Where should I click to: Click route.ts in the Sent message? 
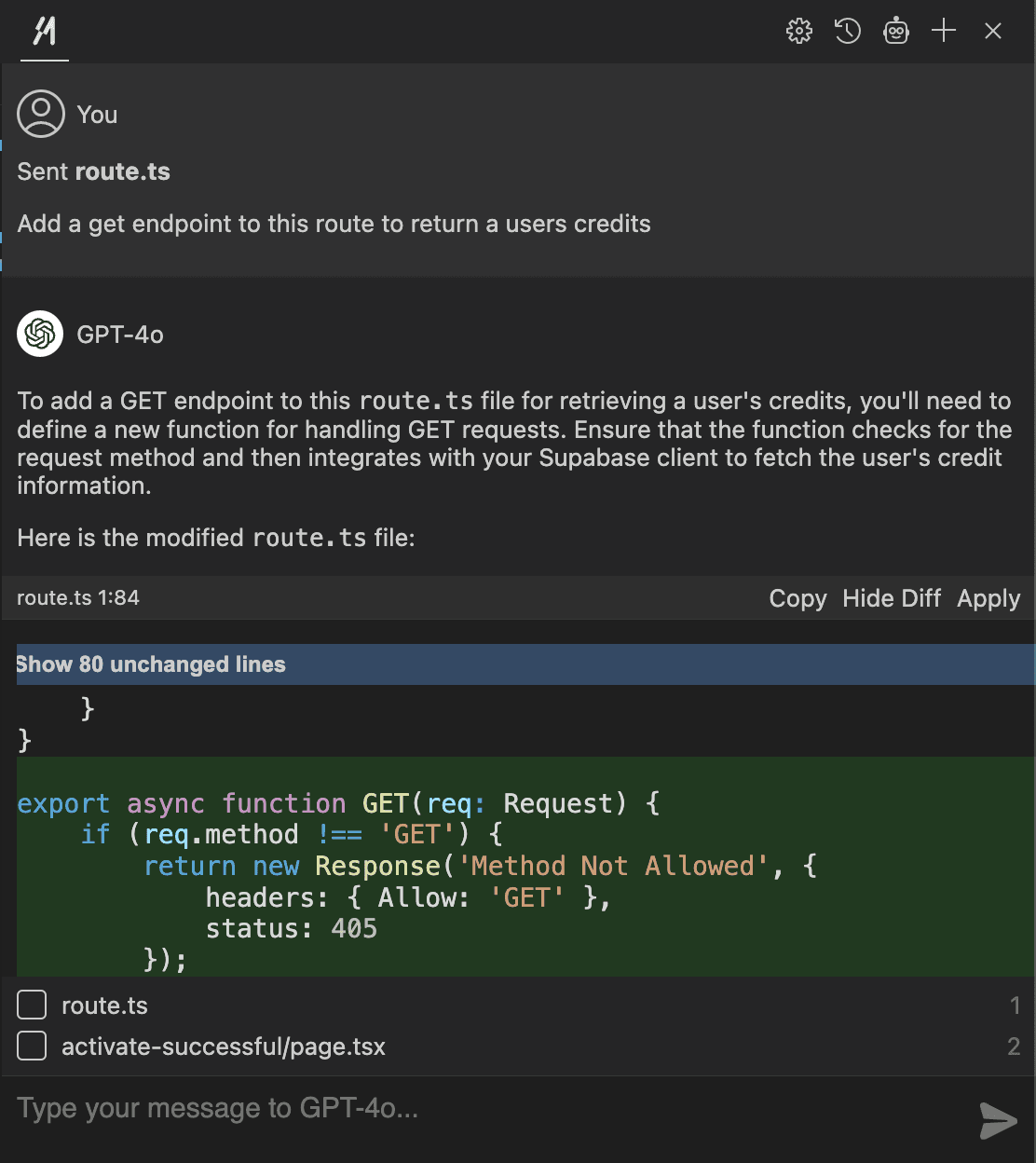tap(122, 171)
